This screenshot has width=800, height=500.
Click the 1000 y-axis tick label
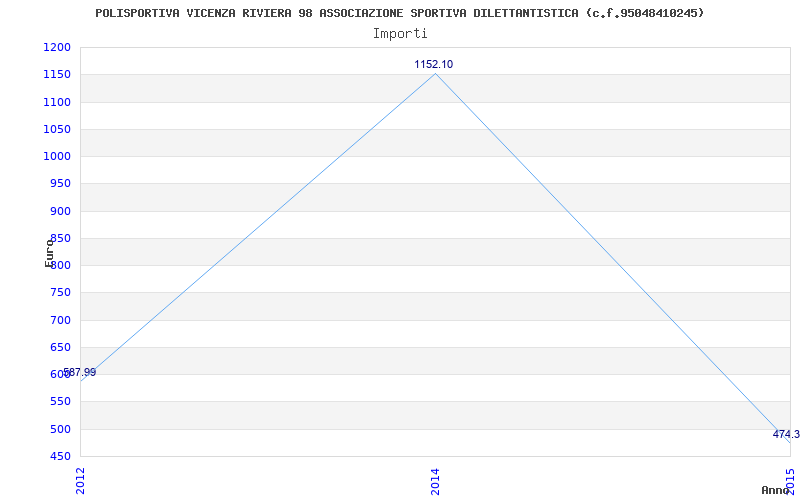click(x=57, y=157)
